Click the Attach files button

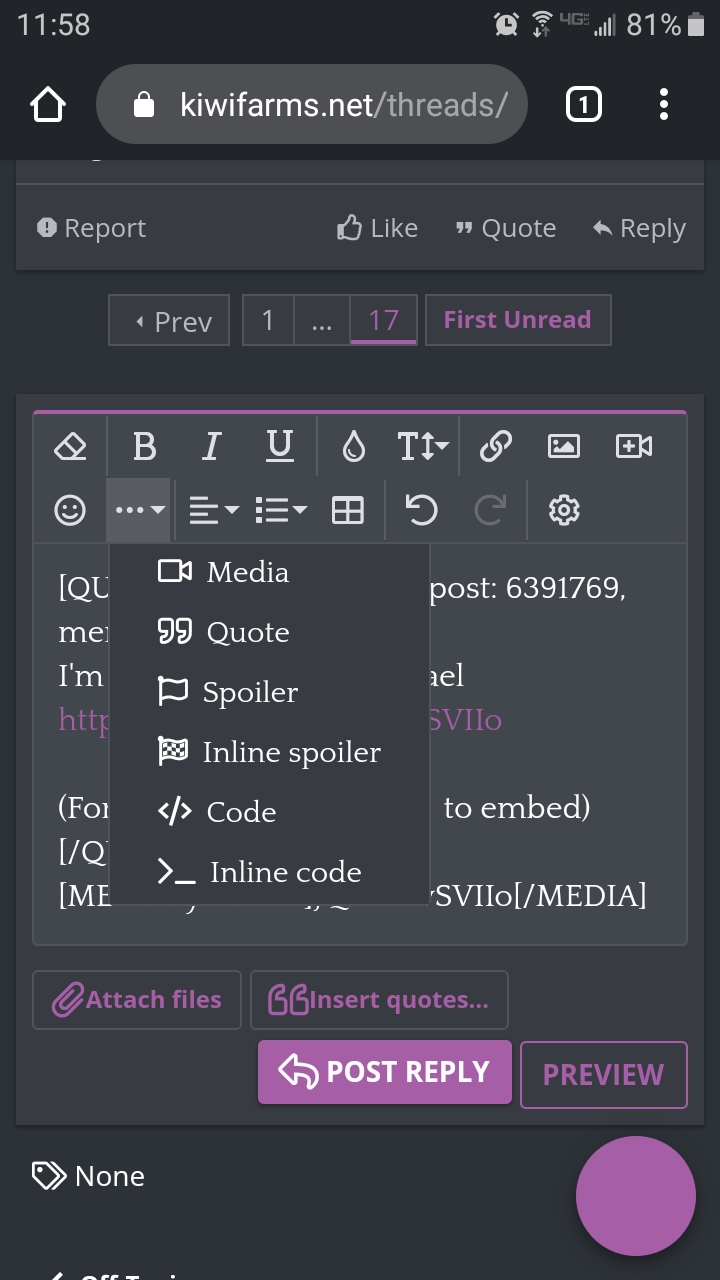(137, 1000)
